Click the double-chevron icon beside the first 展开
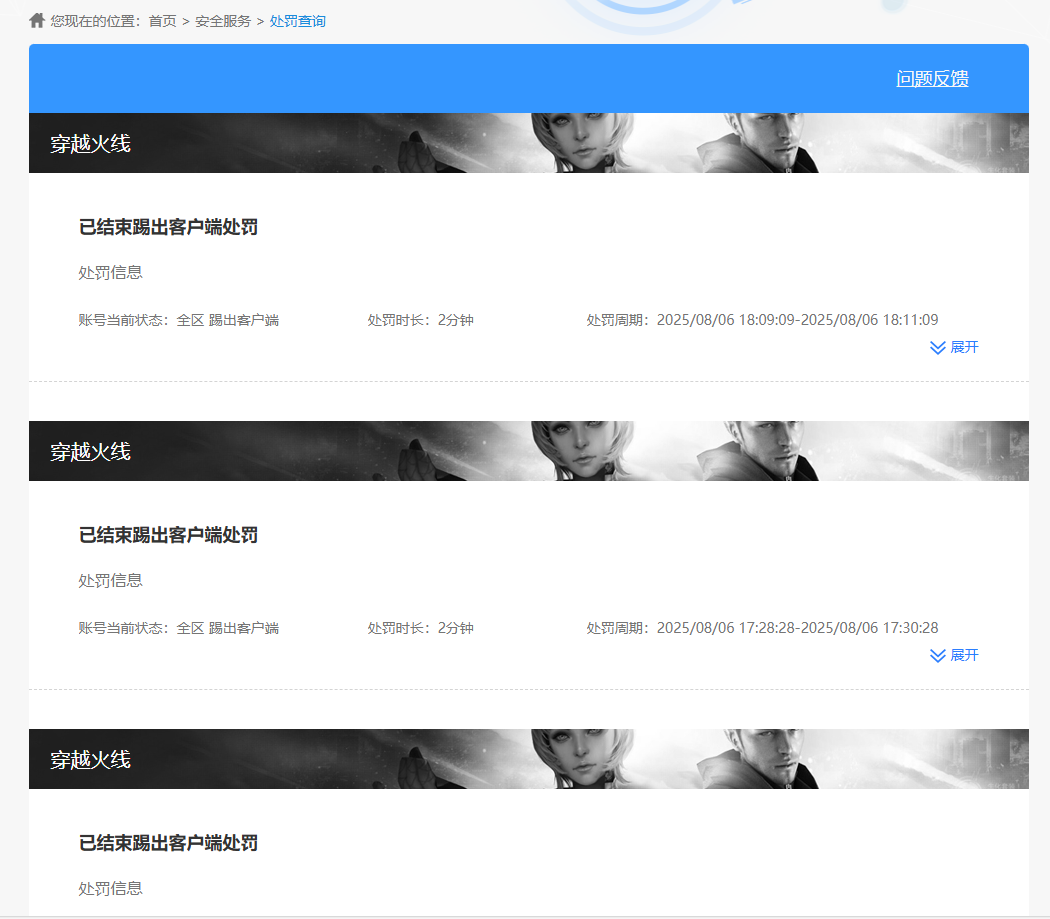The image size is (1050, 919). (937, 348)
